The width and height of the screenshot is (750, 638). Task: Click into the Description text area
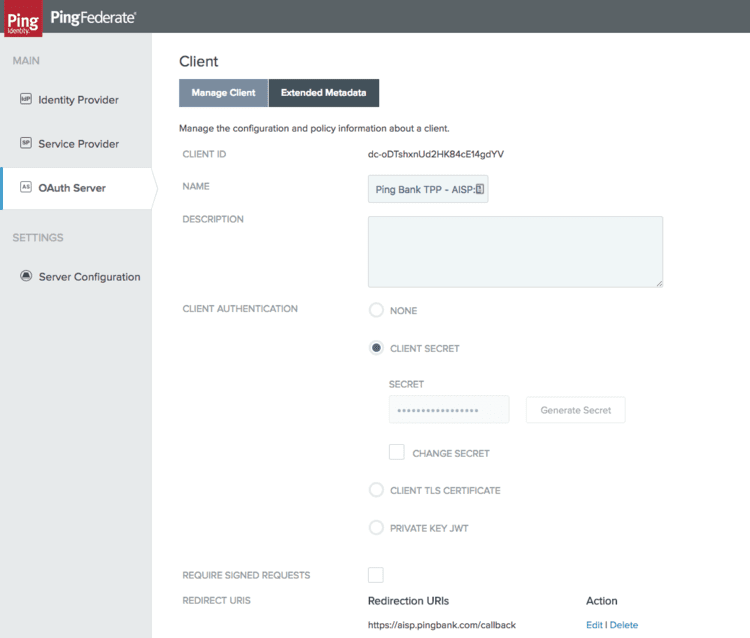click(515, 252)
